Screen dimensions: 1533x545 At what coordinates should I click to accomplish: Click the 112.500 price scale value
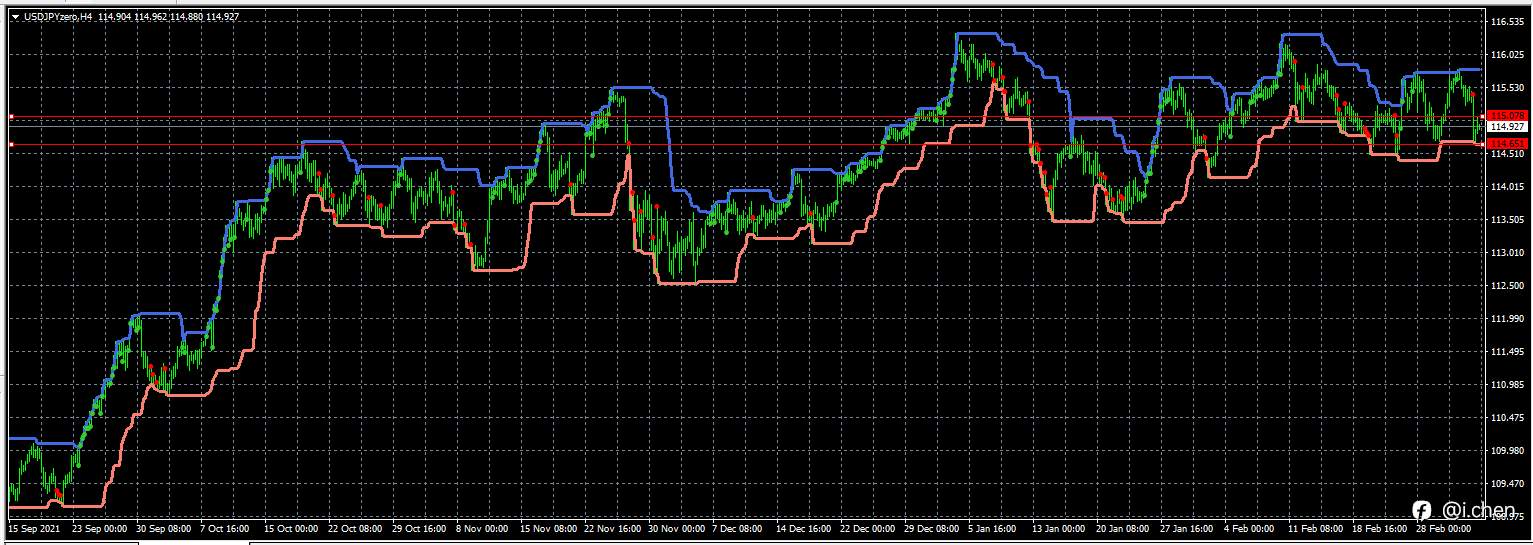[1506, 286]
